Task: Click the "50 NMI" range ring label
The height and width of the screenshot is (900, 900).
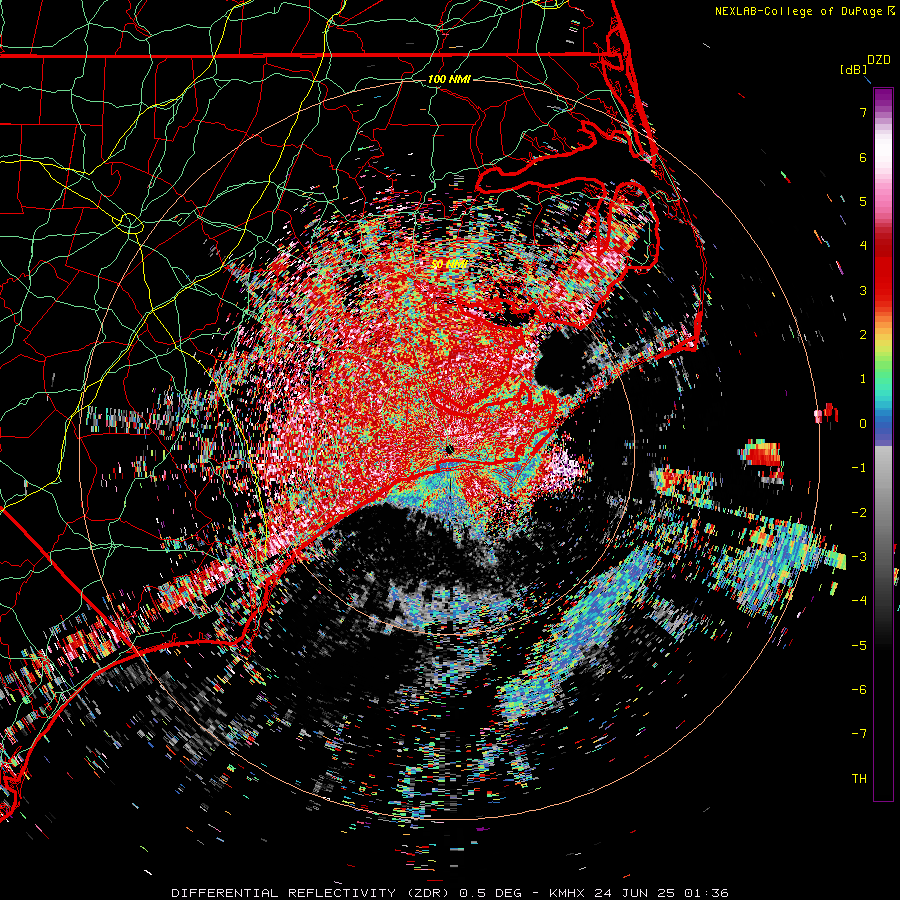Action: coord(449,264)
